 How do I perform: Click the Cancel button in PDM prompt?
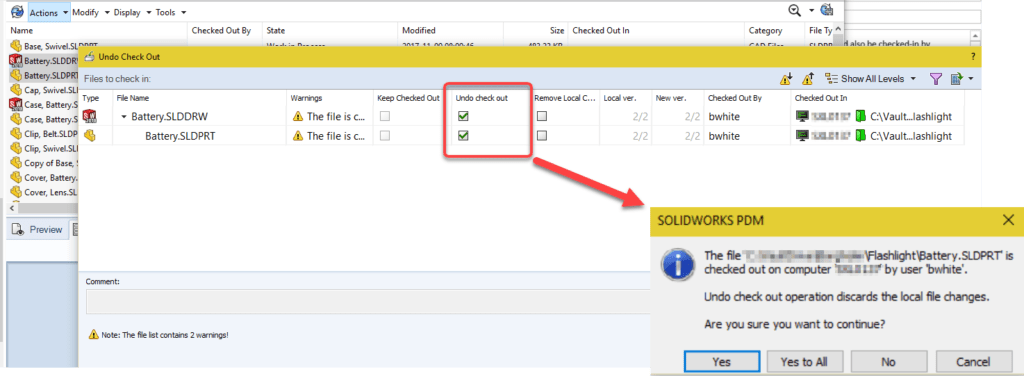973,362
